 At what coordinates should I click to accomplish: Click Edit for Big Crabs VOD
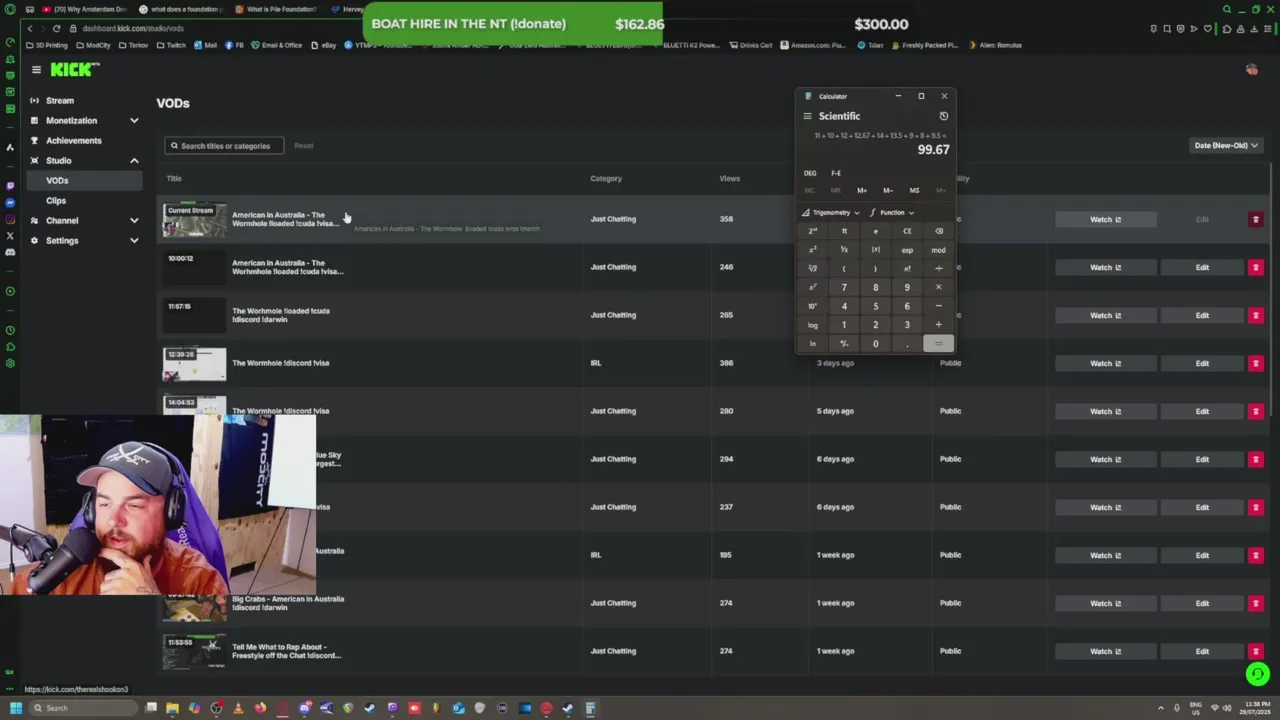coord(1202,603)
